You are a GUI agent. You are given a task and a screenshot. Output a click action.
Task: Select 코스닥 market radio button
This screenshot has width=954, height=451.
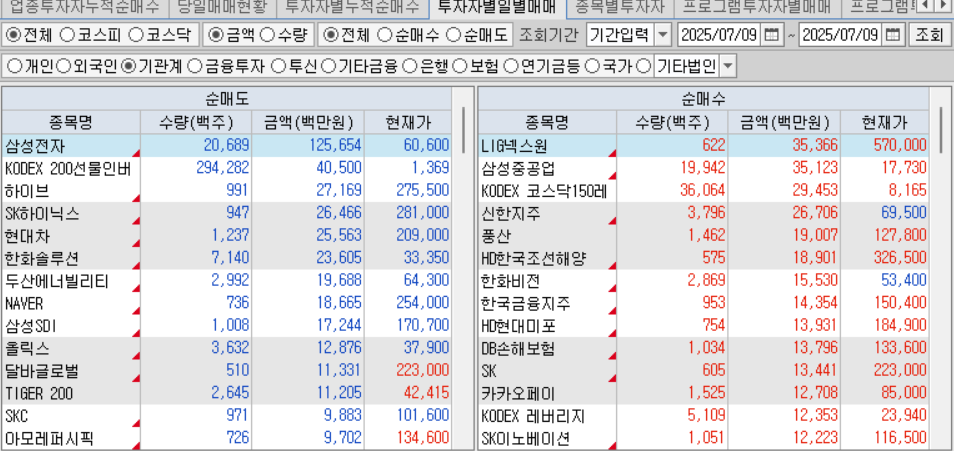click(x=136, y=35)
